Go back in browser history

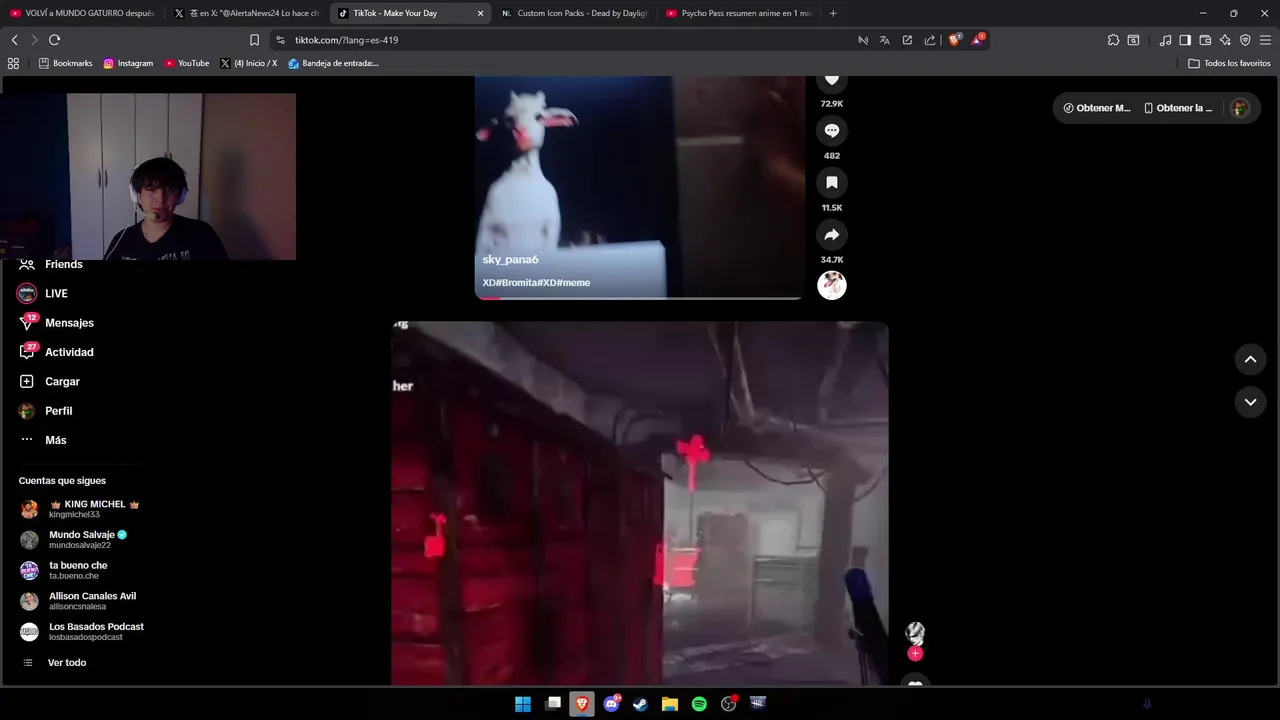(x=14, y=40)
